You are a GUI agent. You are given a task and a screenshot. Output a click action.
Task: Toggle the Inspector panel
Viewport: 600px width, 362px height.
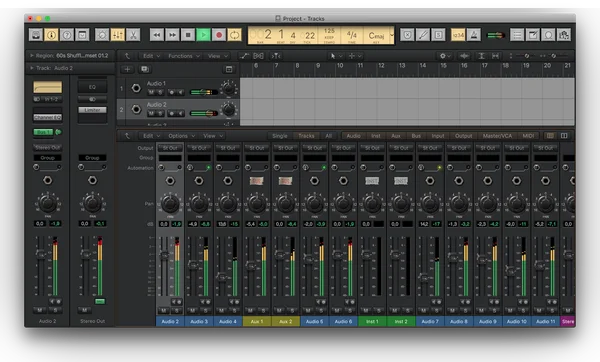point(51,35)
